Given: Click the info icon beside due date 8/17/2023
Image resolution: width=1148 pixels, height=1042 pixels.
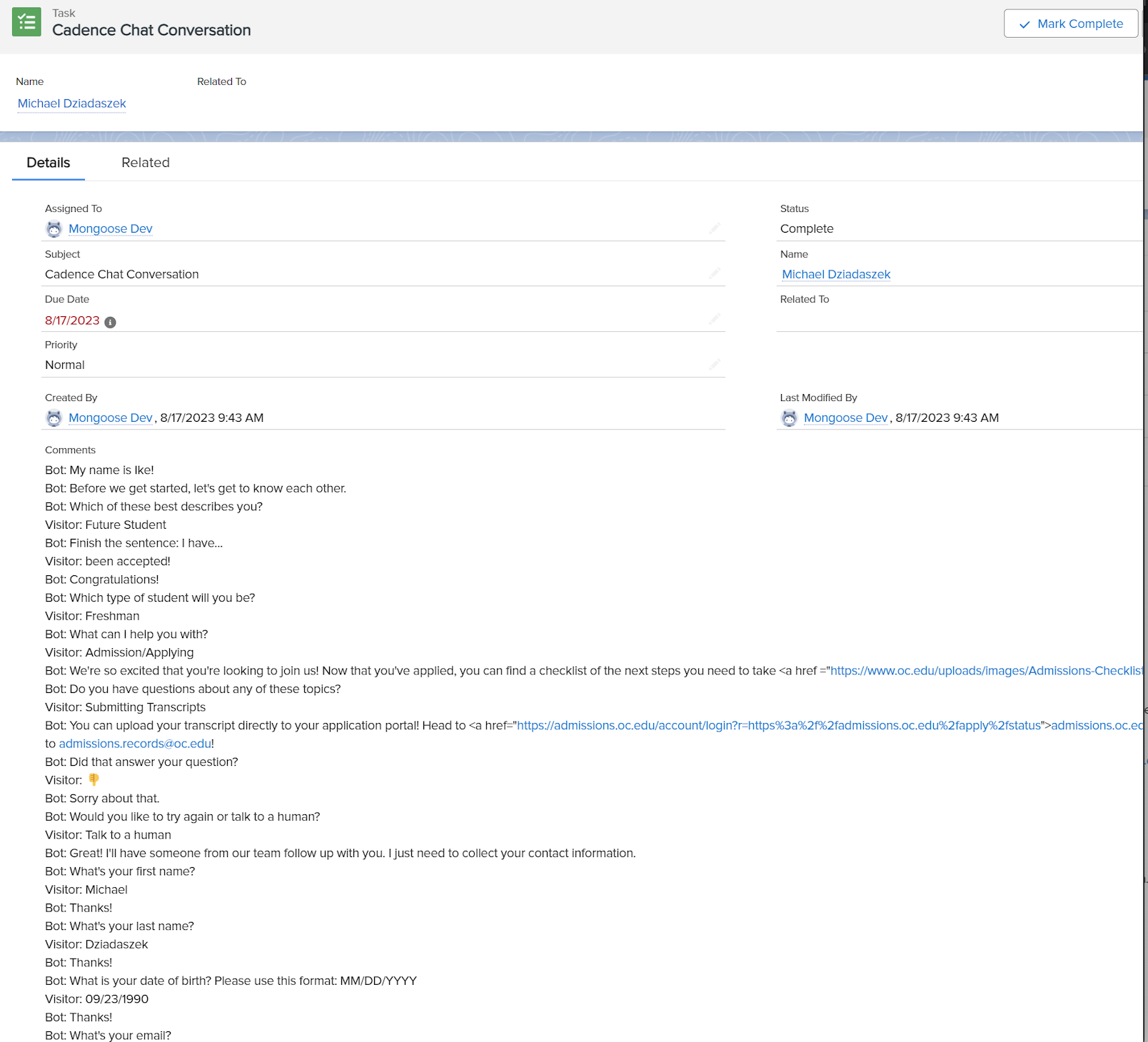Looking at the screenshot, I should 110,322.
